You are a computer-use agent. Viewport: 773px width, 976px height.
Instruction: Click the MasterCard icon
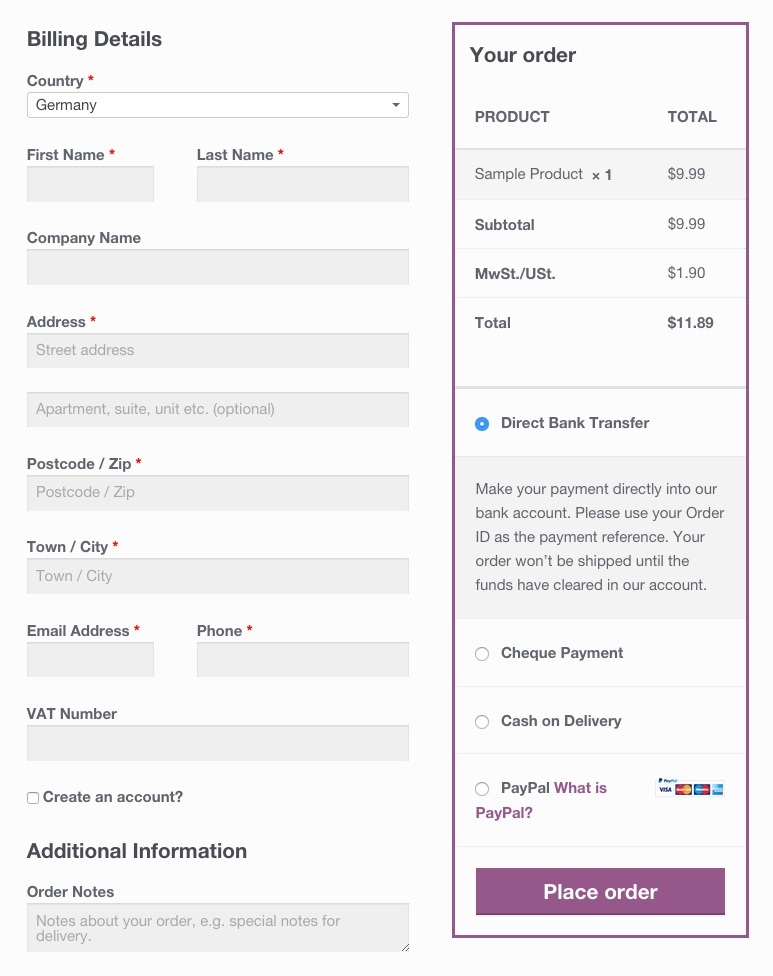tap(683, 789)
